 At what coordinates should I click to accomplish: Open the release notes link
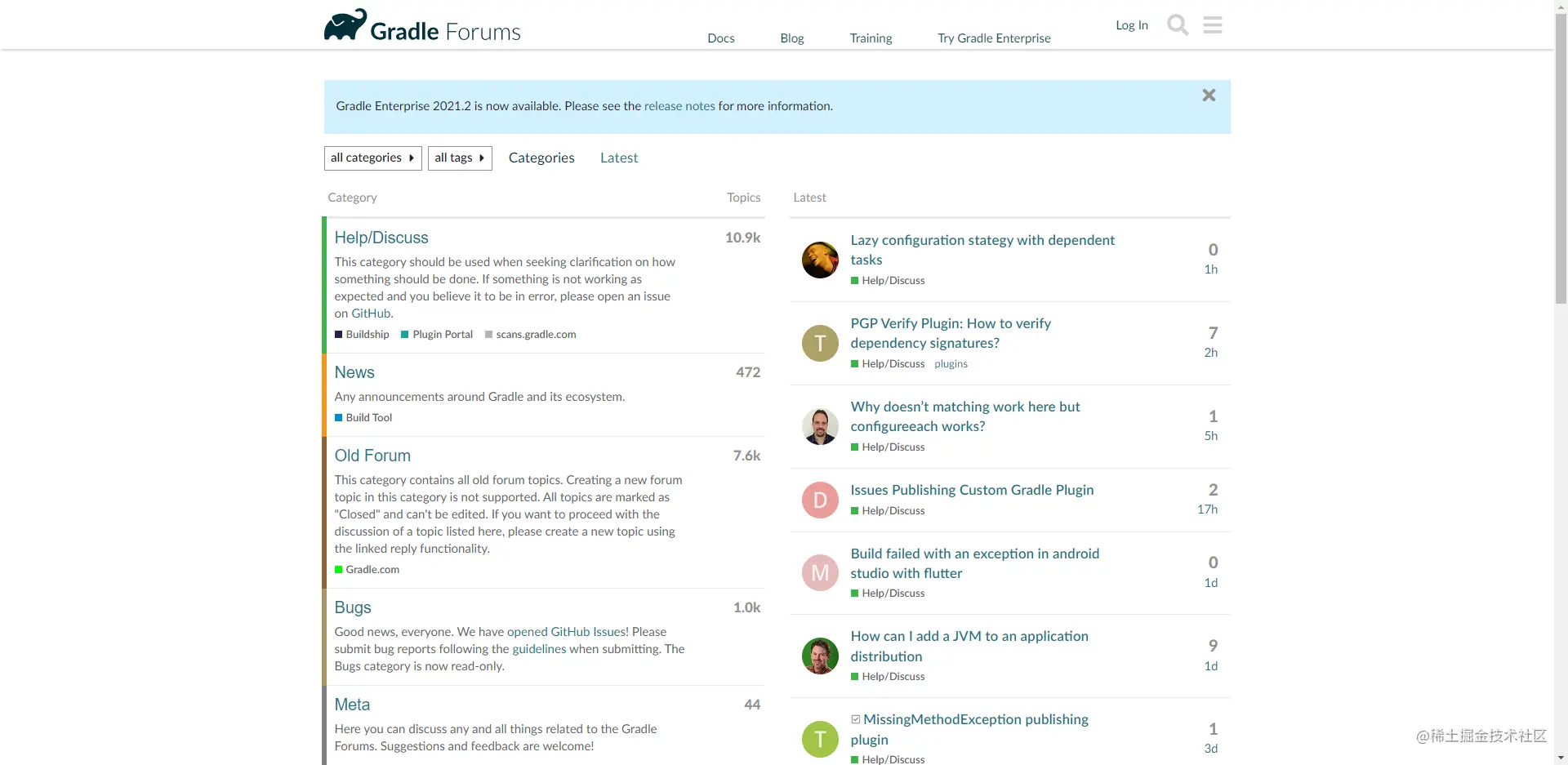tap(679, 106)
